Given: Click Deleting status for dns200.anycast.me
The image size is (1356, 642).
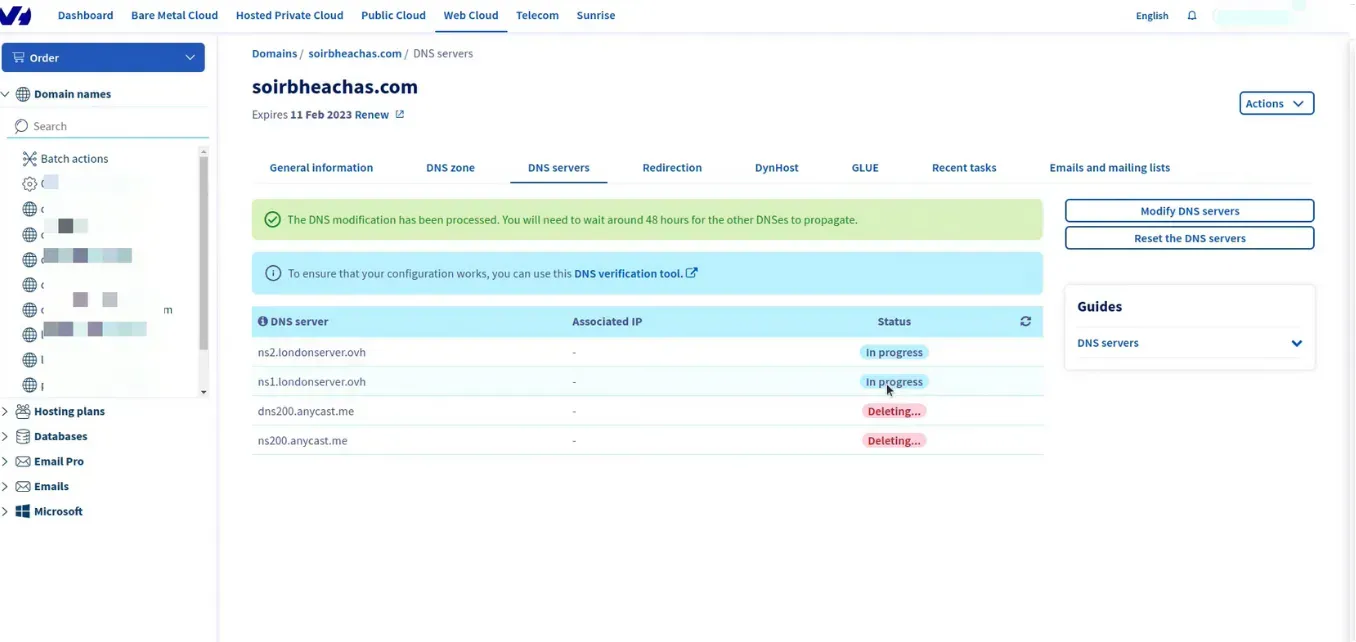Looking at the screenshot, I should 894,411.
